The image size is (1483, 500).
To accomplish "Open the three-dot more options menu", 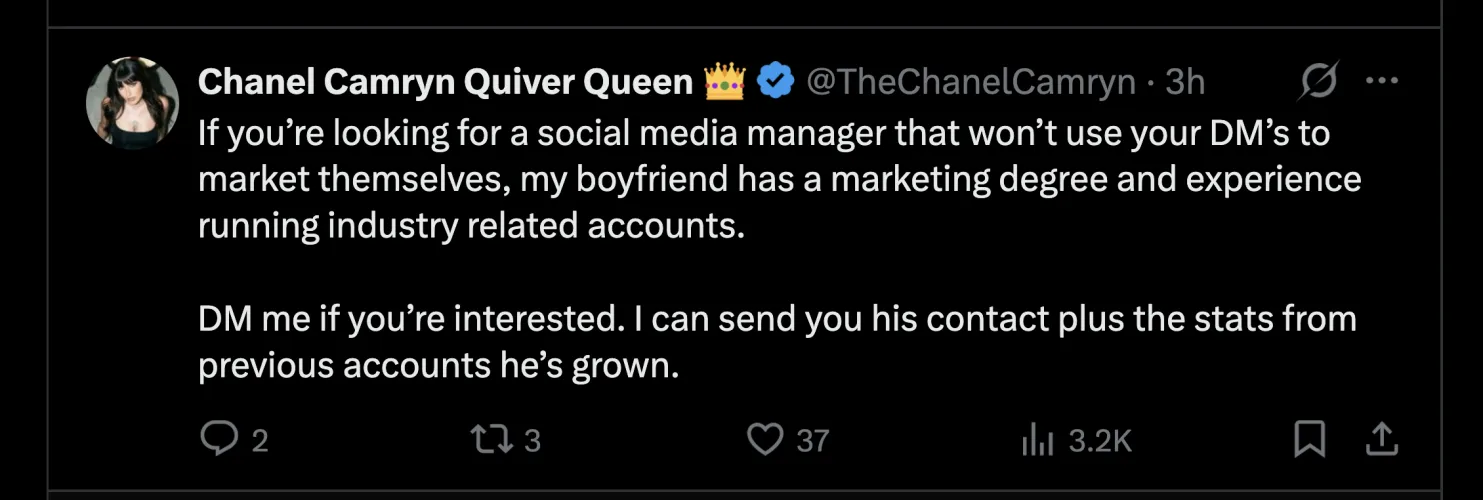I will 1381,82.
